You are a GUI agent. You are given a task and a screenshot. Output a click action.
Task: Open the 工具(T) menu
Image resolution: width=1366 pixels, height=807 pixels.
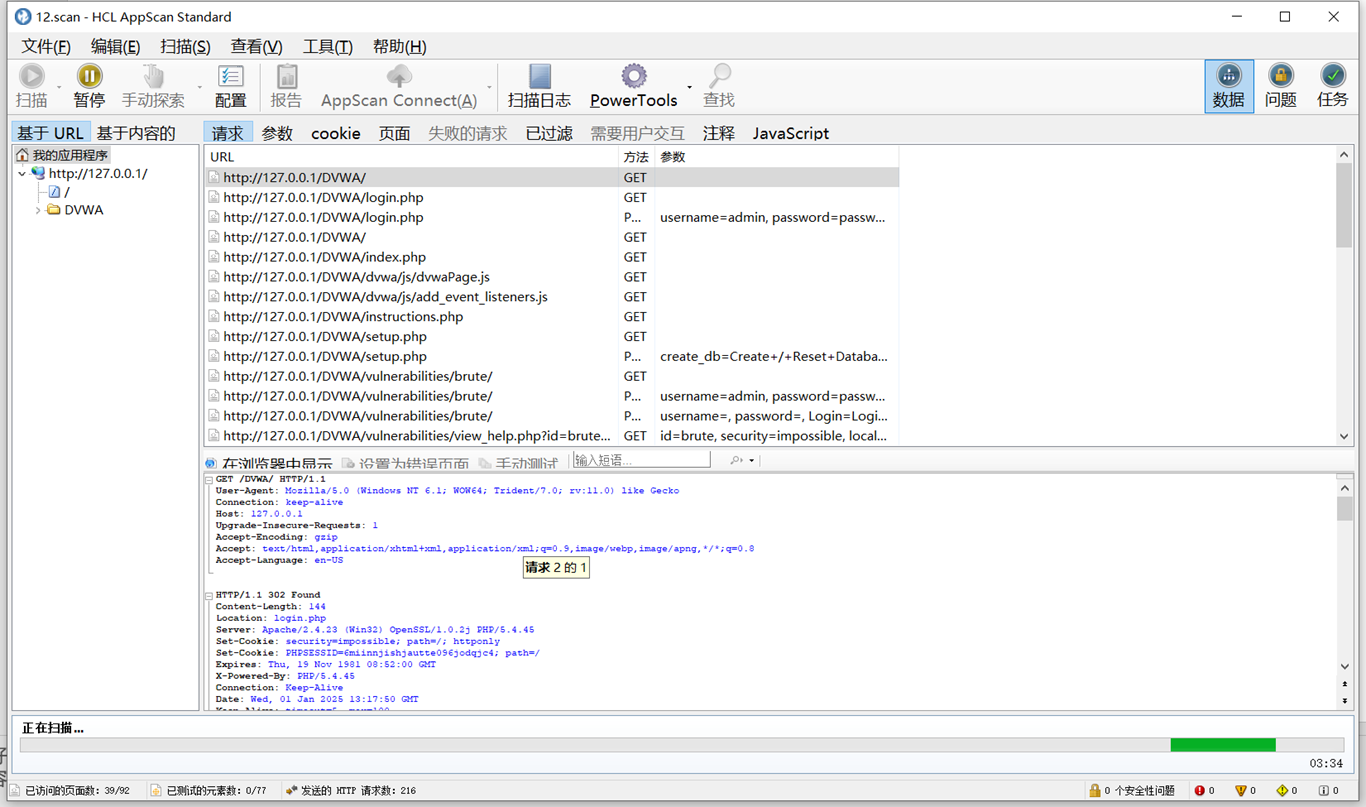pyautogui.click(x=327, y=47)
